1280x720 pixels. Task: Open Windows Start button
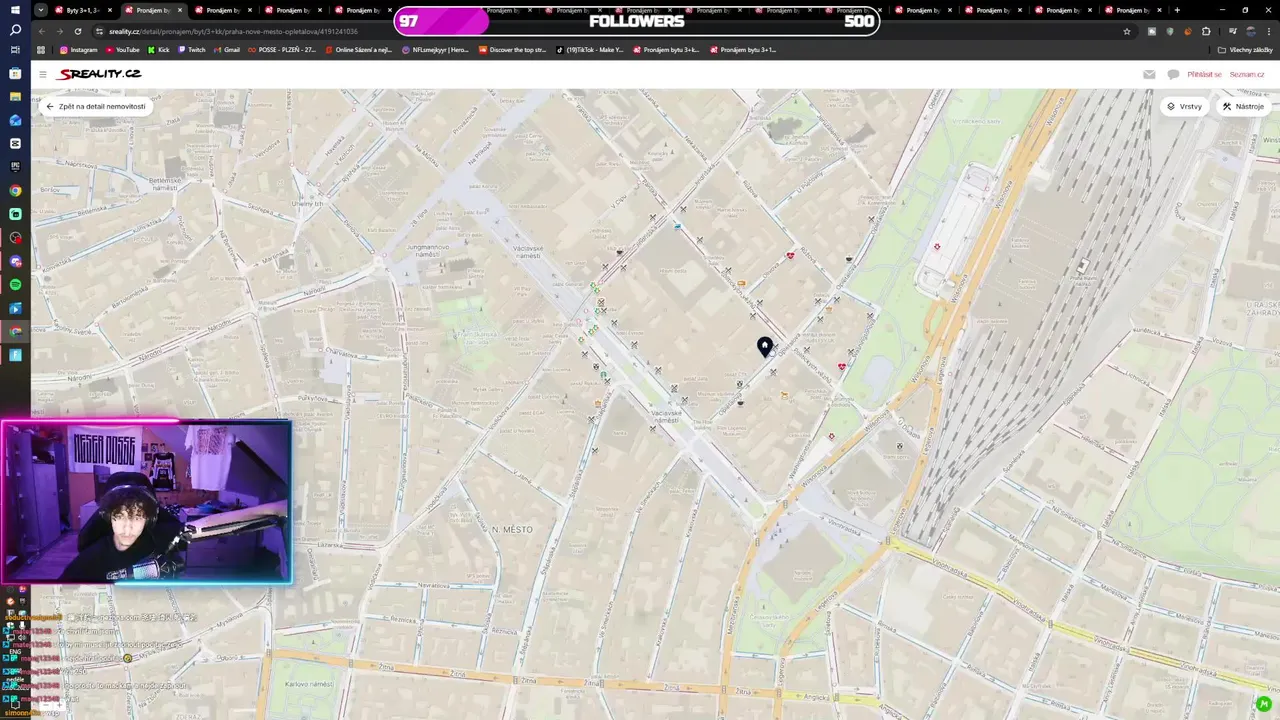[x=15, y=9]
